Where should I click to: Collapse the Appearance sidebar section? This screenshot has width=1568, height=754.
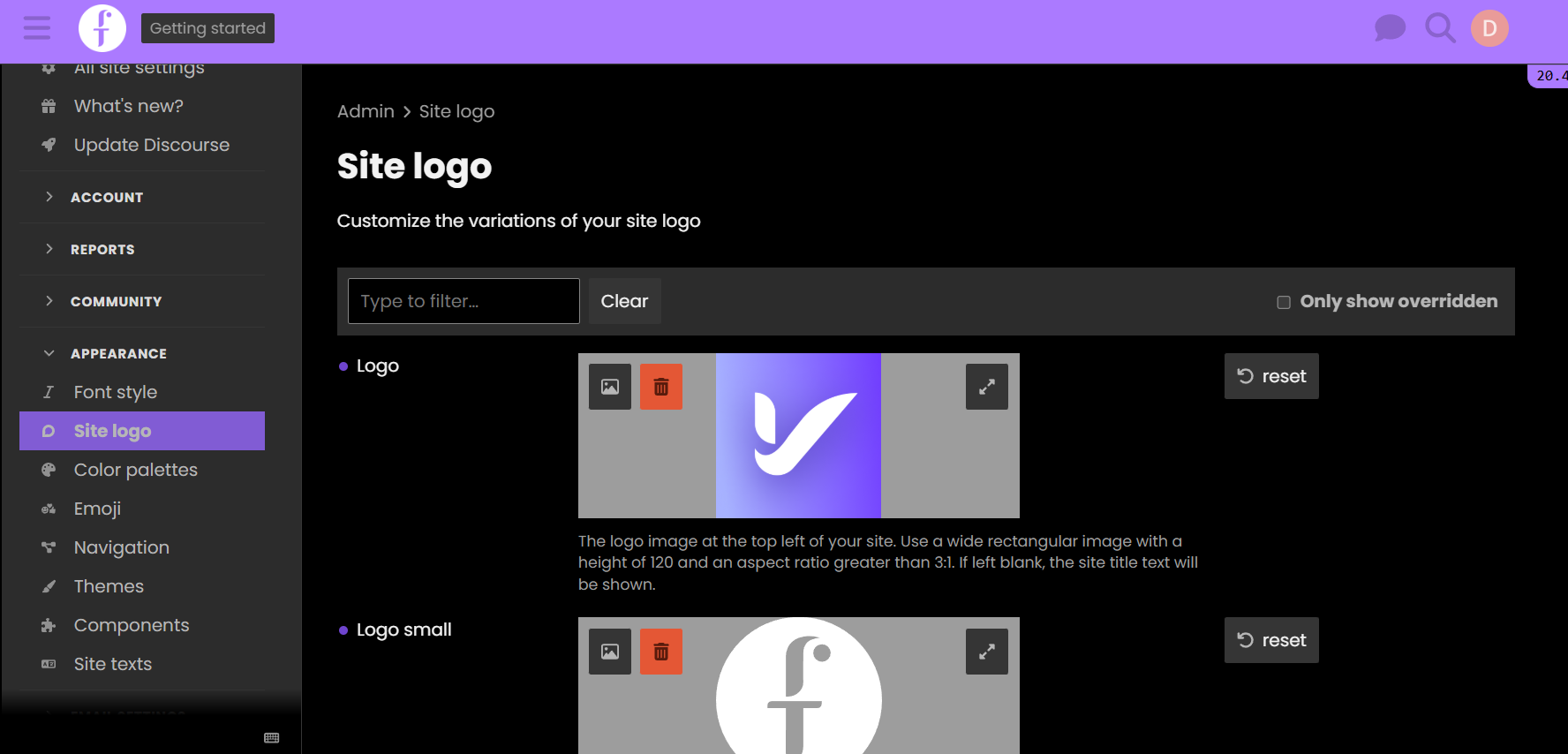tap(118, 353)
